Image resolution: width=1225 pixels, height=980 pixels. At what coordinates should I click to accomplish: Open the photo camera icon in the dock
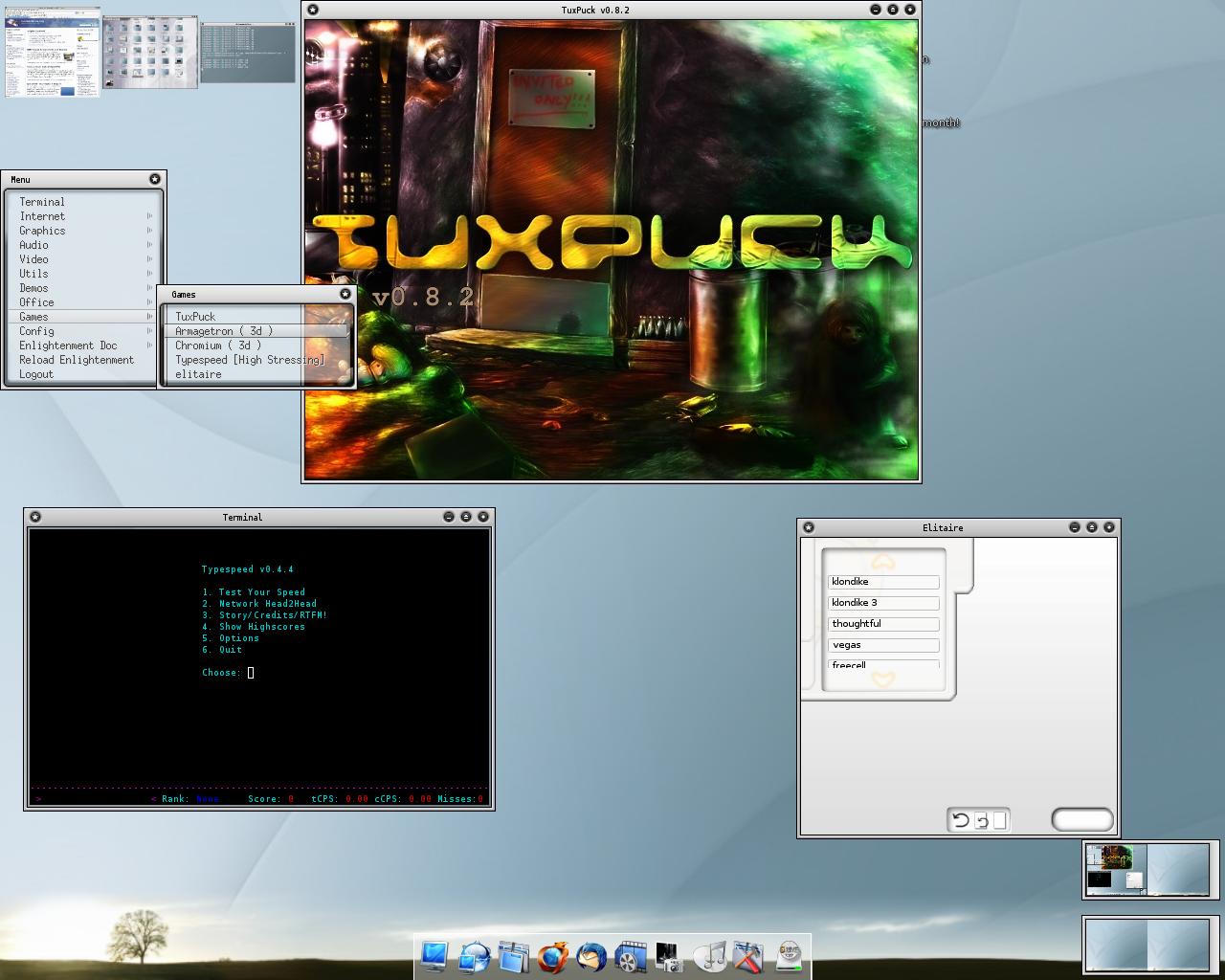click(669, 955)
